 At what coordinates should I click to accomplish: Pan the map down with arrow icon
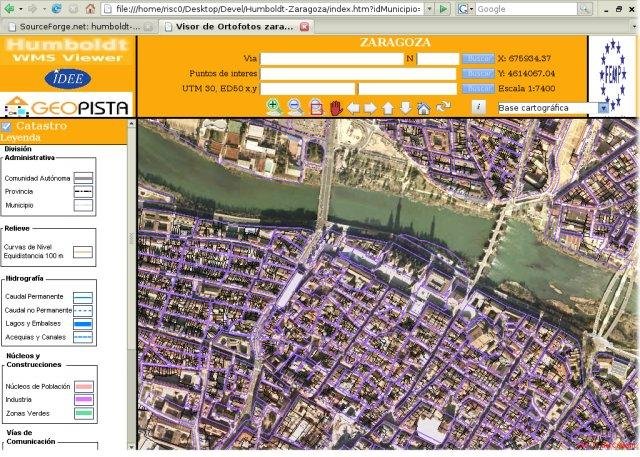pos(405,108)
